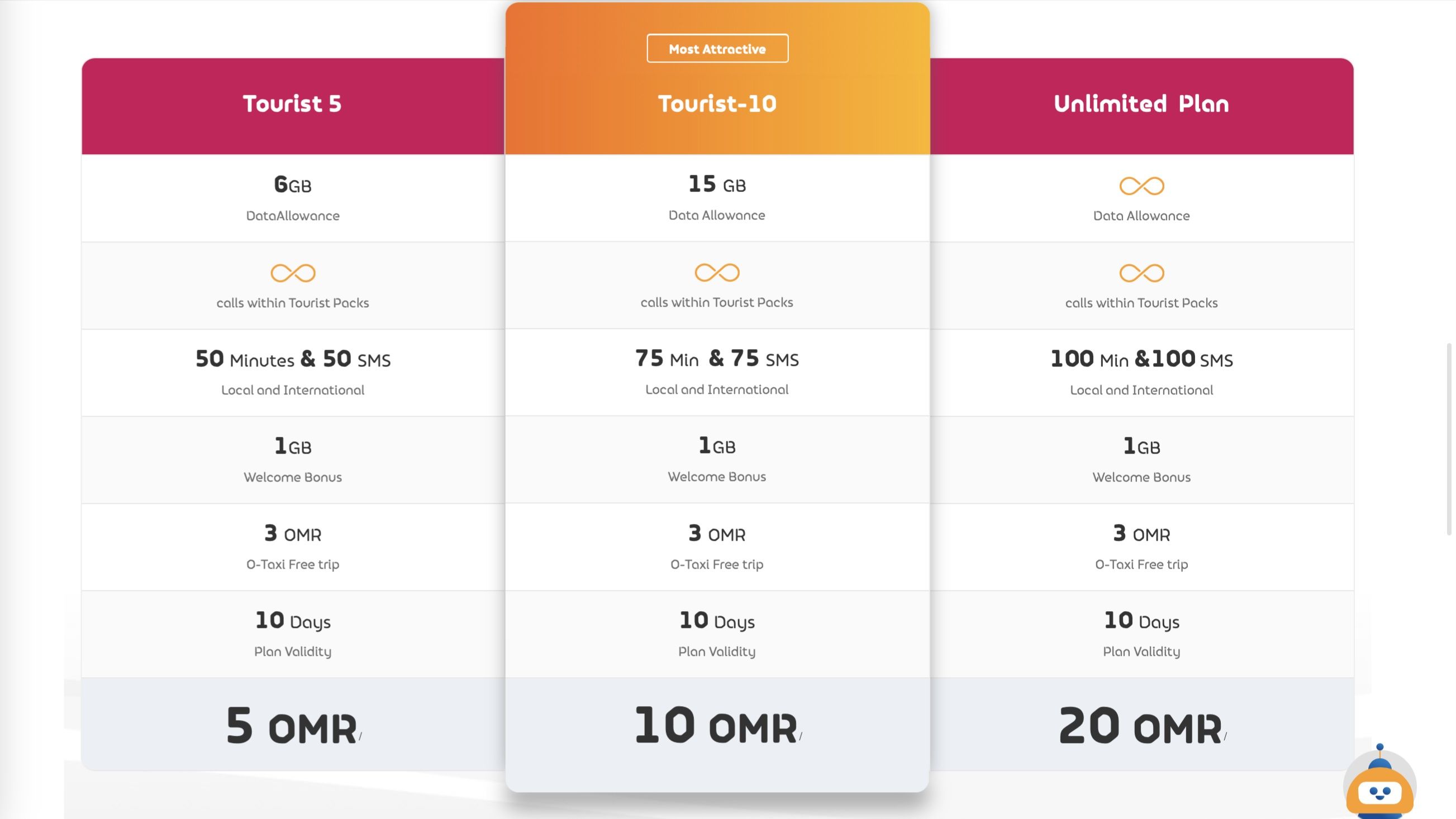Click infinity calls icon under Tourist-10

717,273
